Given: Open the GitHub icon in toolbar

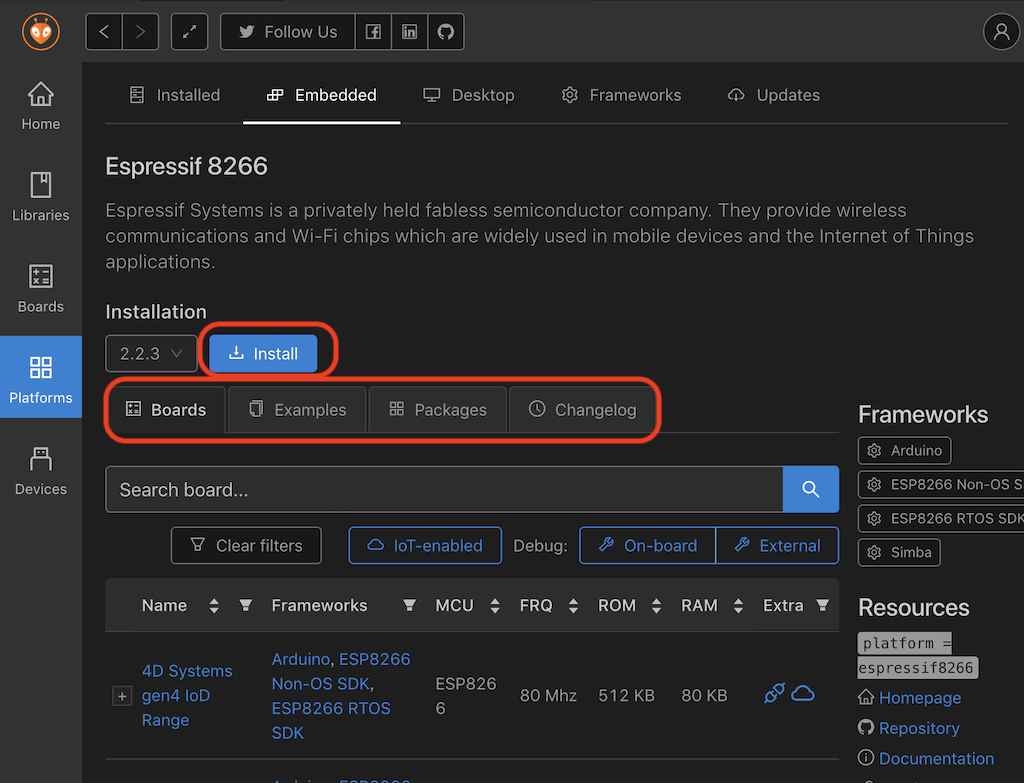Looking at the screenshot, I should click(x=446, y=31).
